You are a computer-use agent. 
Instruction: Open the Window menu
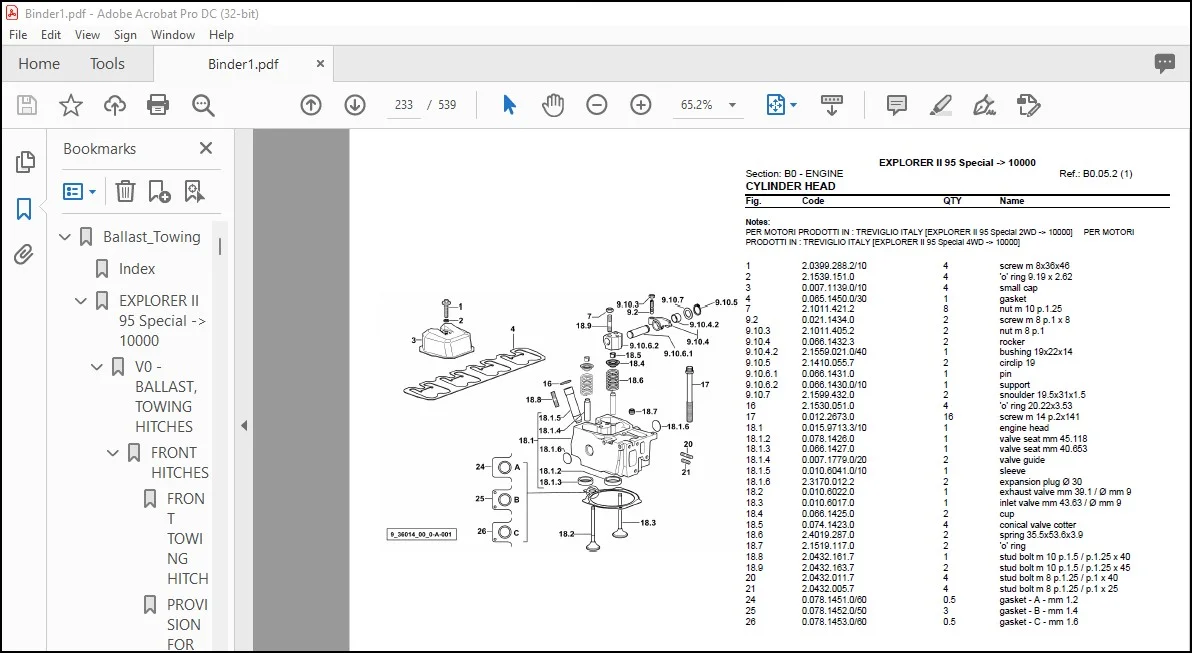click(x=173, y=35)
